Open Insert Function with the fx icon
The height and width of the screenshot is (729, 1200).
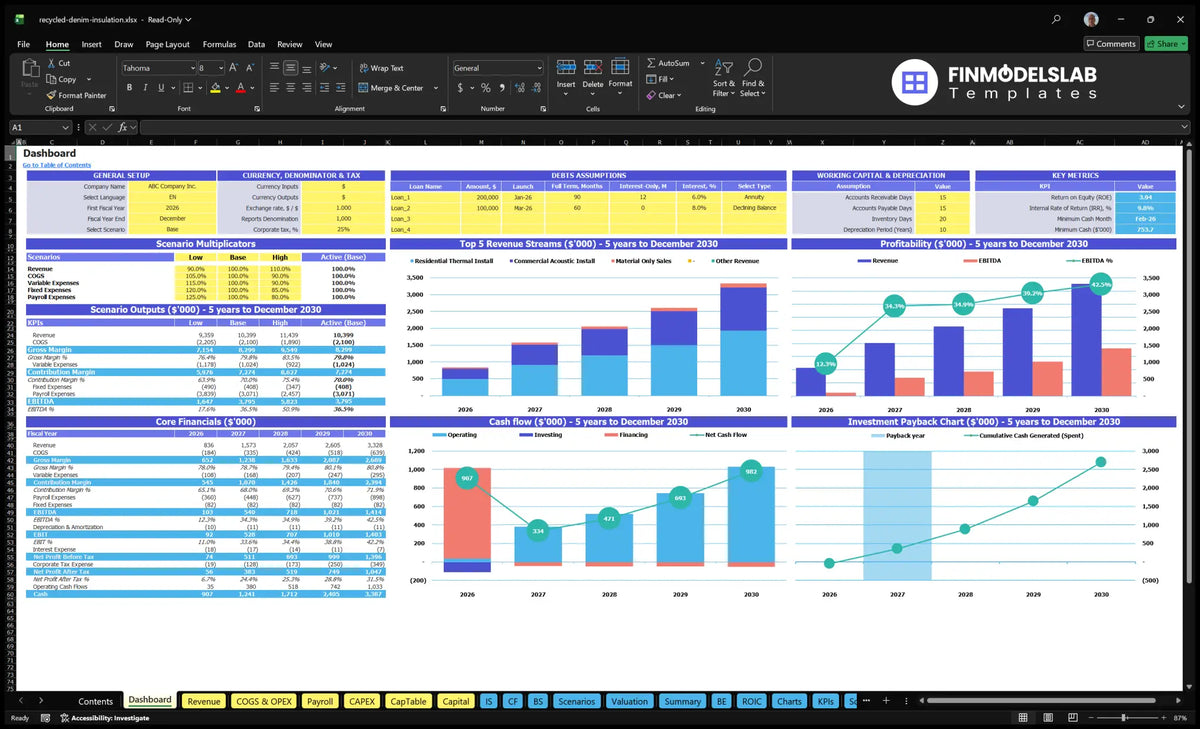coord(122,127)
